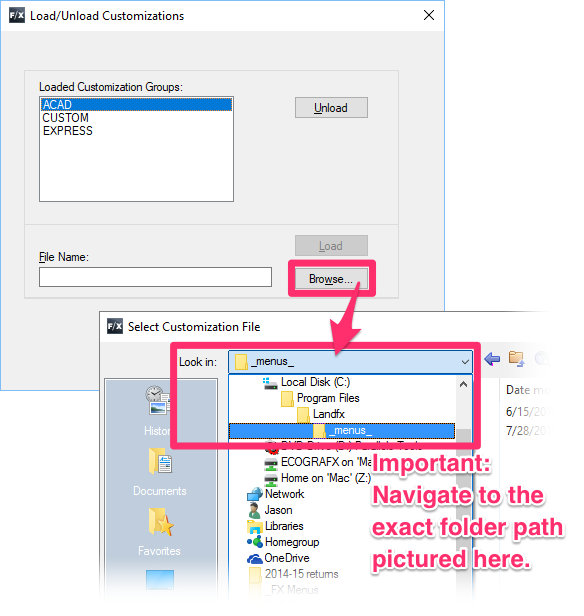Click the blue back arrow icon

(492, 358)
